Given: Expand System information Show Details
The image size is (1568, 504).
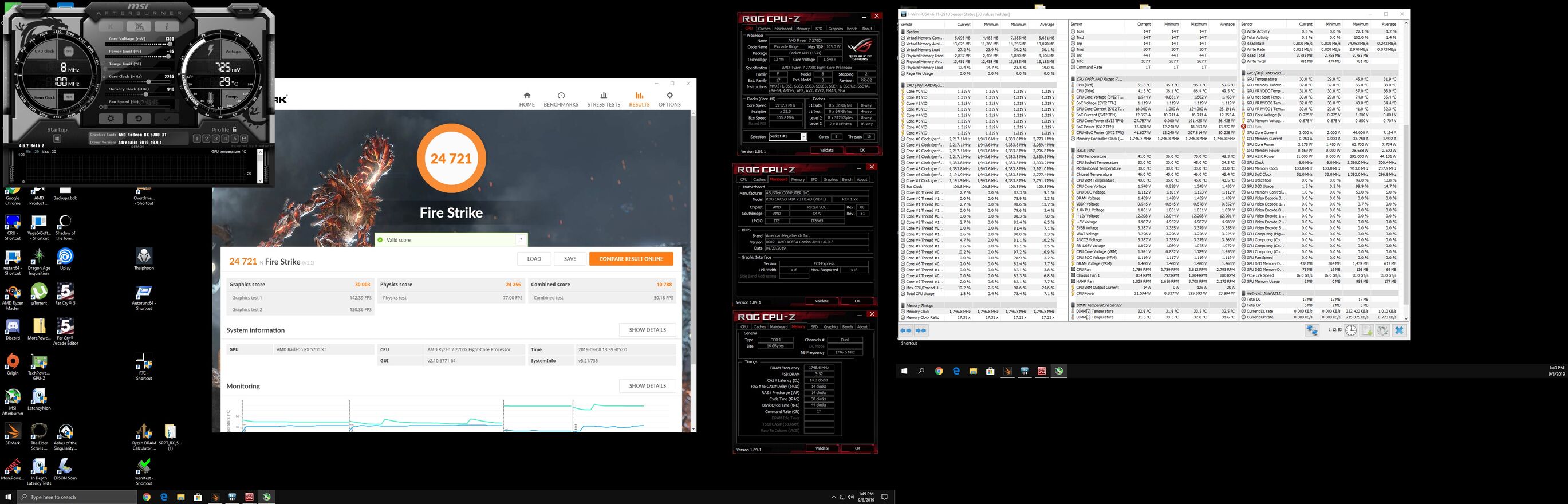Looking at the screenshot, I should (648, 330).
